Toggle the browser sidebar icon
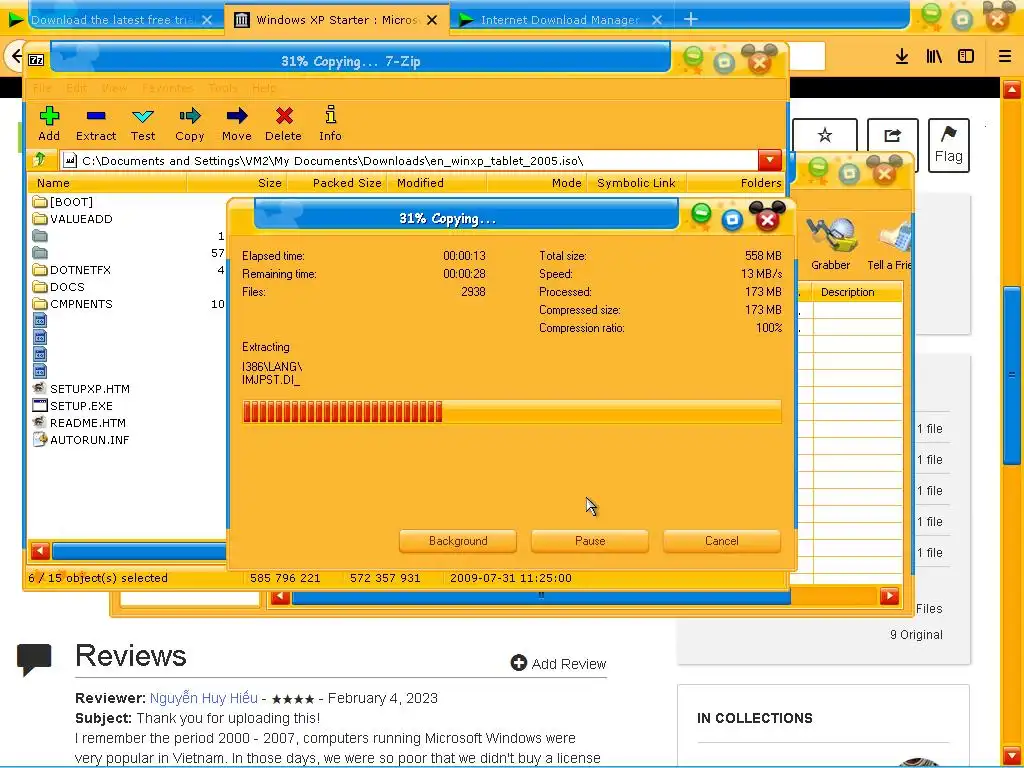 (x=966, y=57)
